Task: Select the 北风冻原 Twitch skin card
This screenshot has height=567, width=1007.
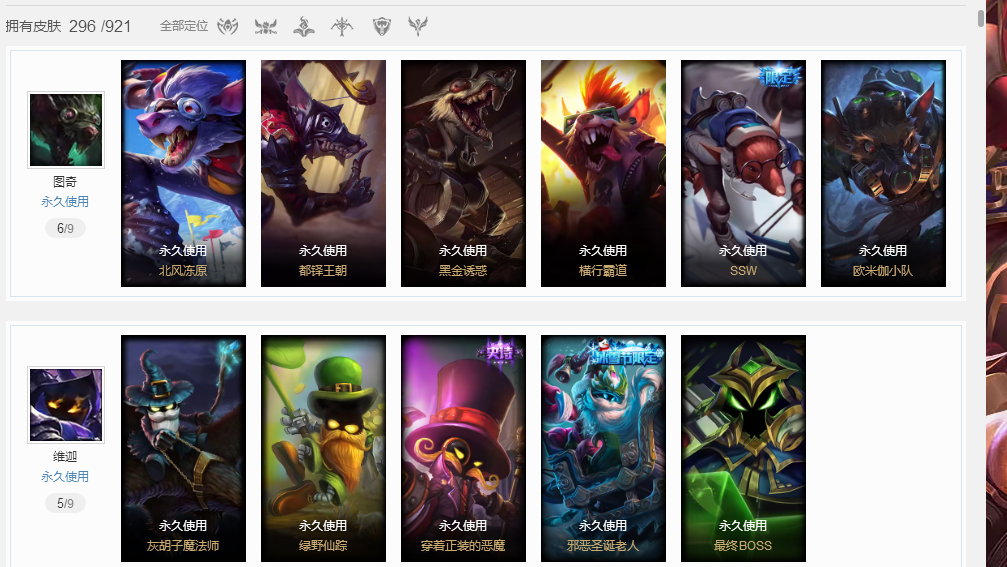Action: click(x=184, y=173)
